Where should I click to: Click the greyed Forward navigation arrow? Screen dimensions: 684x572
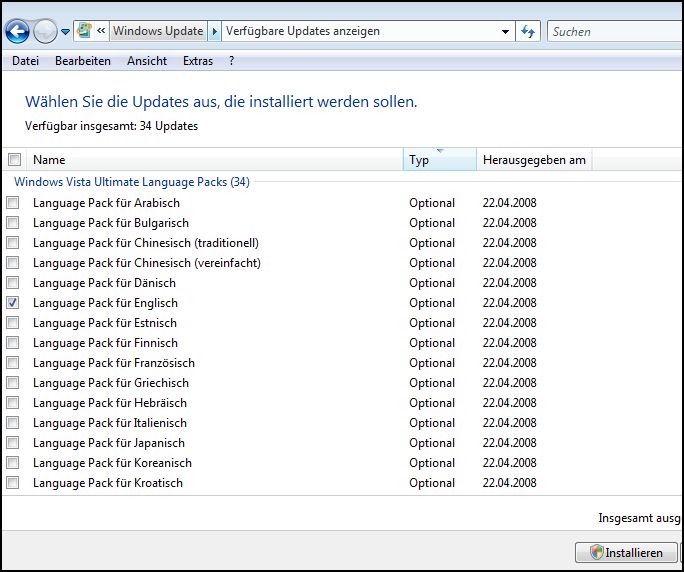tap(45, 31)
